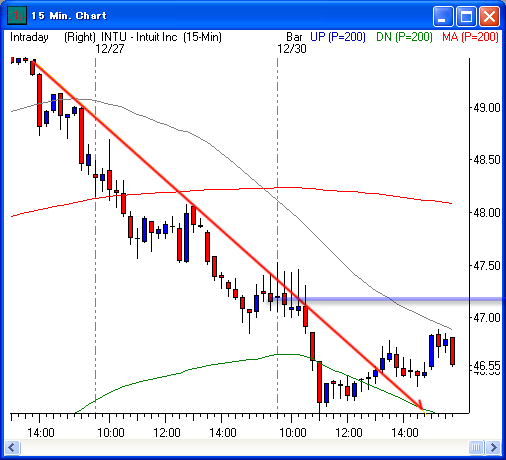This screenshot has width=506, height=460.
Task: Click the 47.50 price axis label
Action: pyautogui.click(x=487, y=266)
